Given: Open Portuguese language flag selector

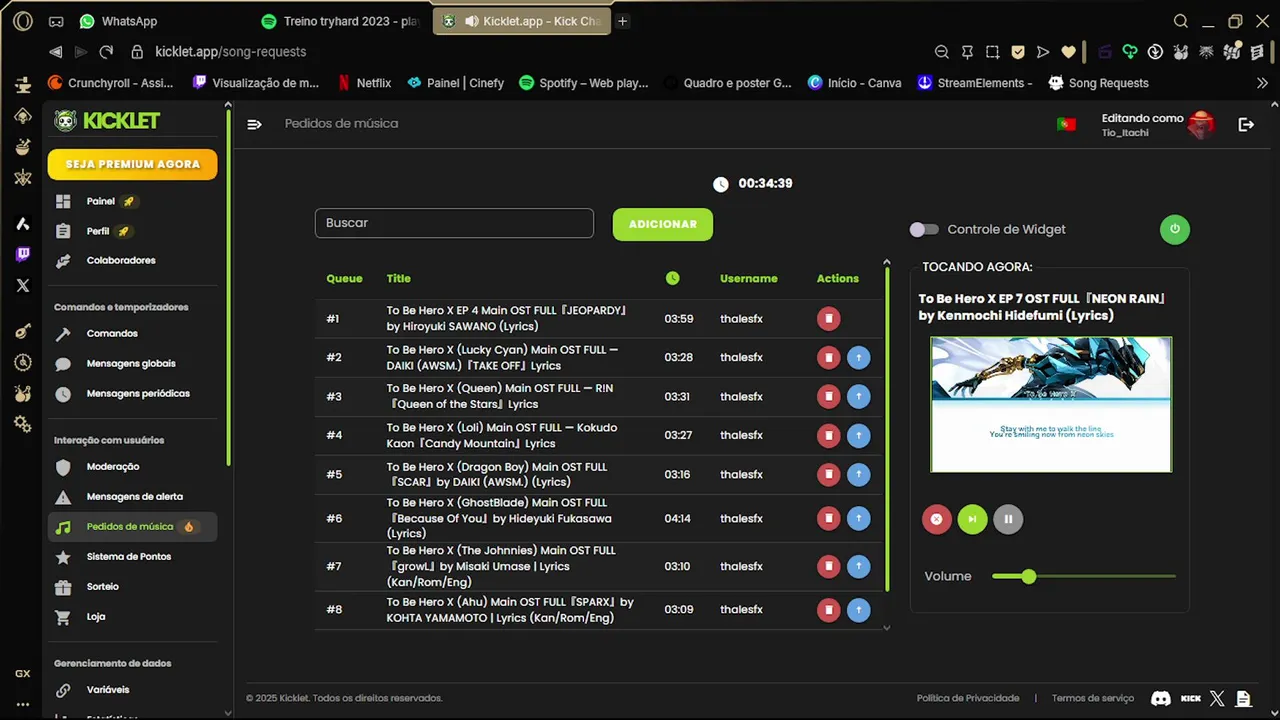Looking at the screenshot, I should tap(1066, 124).
